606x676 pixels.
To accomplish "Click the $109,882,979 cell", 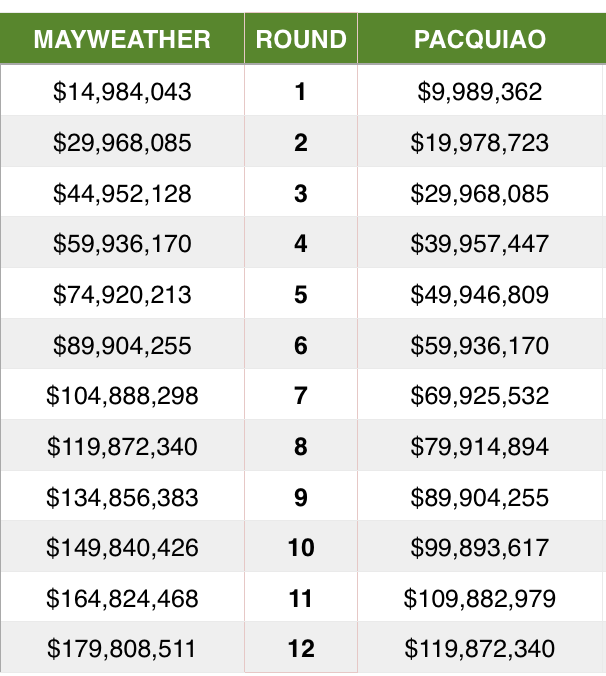I will coord(480,598).
